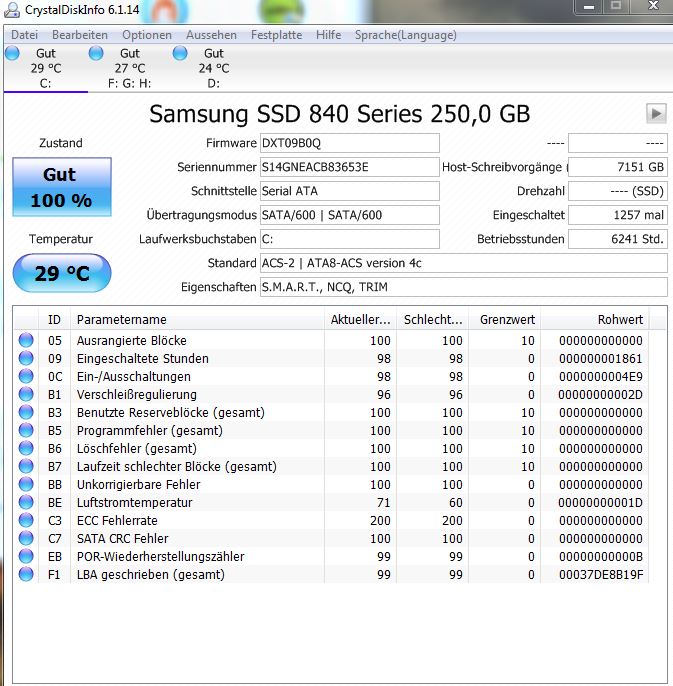
Task: Click the Schlecht... column header
Action: click(x=432, y=319)
